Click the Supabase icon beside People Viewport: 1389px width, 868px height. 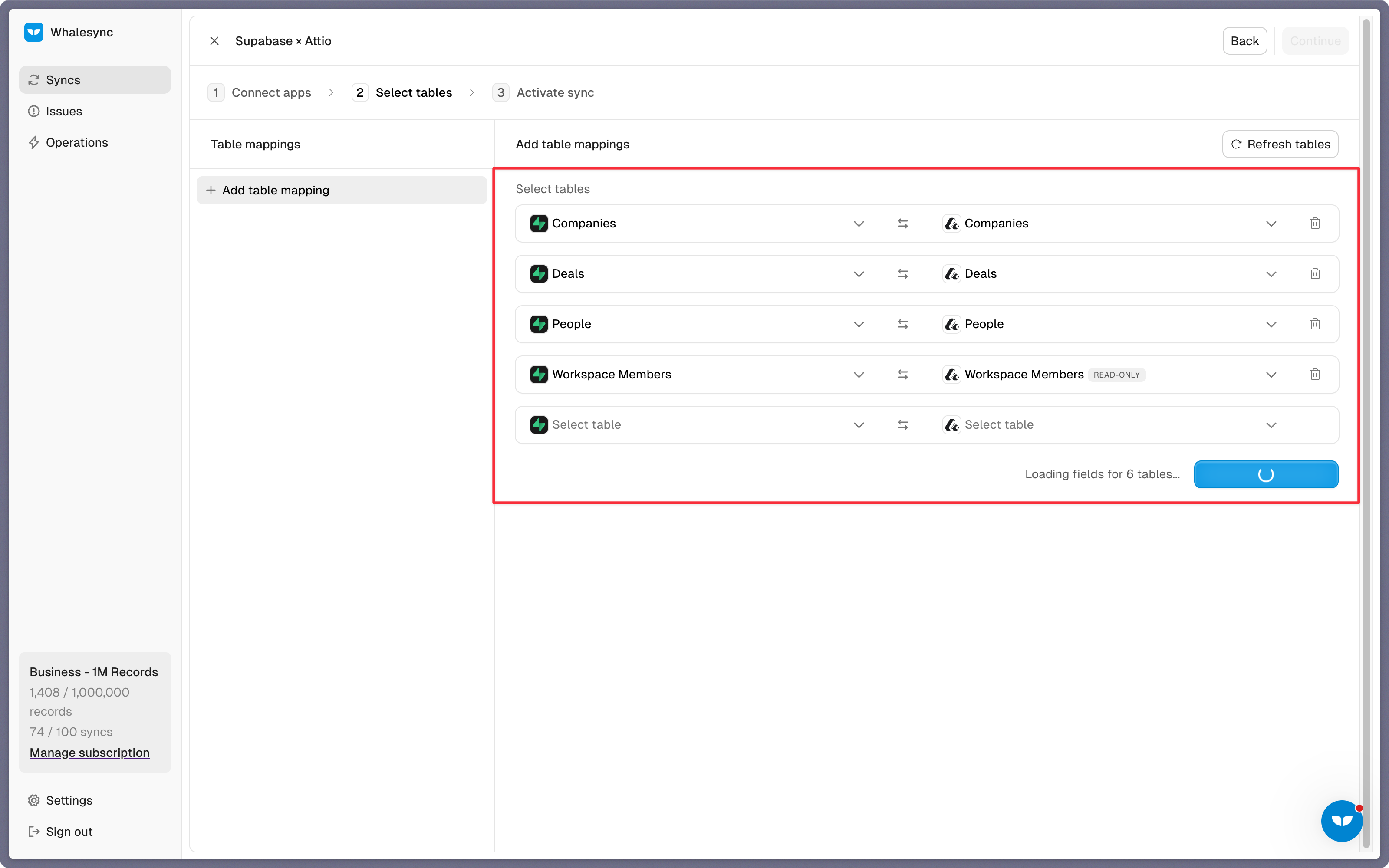(538, 324)
